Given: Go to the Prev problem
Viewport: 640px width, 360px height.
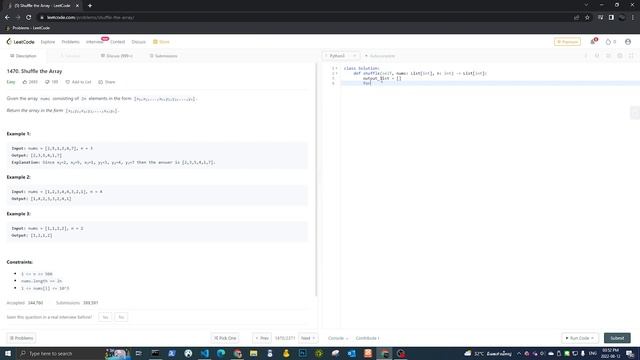Looking at the screenshot, I should click(262, 338).
